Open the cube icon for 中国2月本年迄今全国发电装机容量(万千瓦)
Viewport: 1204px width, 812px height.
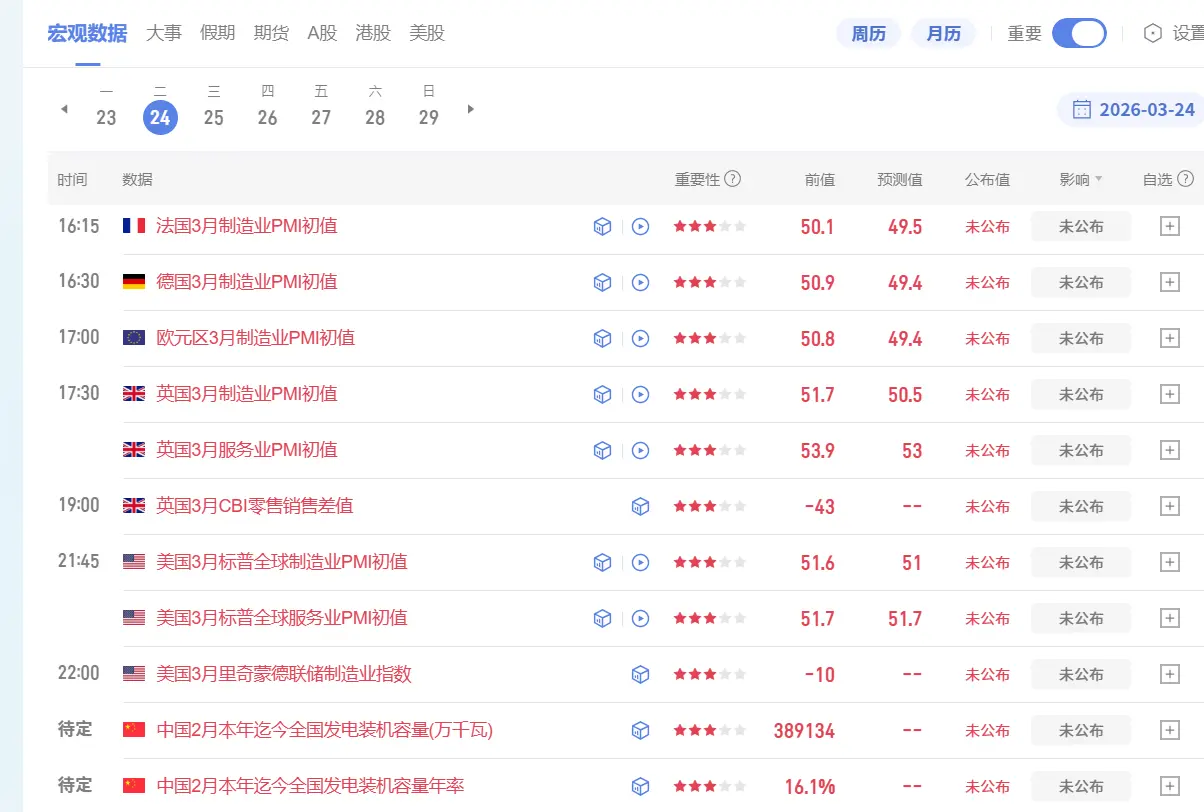tap(641, 731)
